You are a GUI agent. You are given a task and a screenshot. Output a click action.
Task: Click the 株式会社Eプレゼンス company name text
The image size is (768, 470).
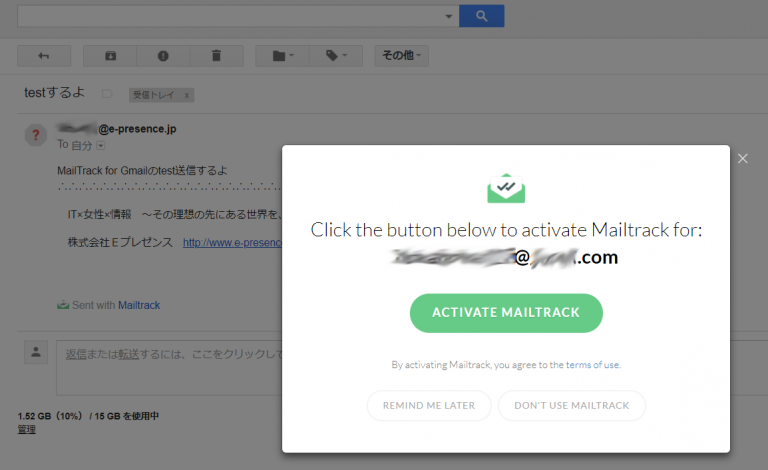click(120, 242)
